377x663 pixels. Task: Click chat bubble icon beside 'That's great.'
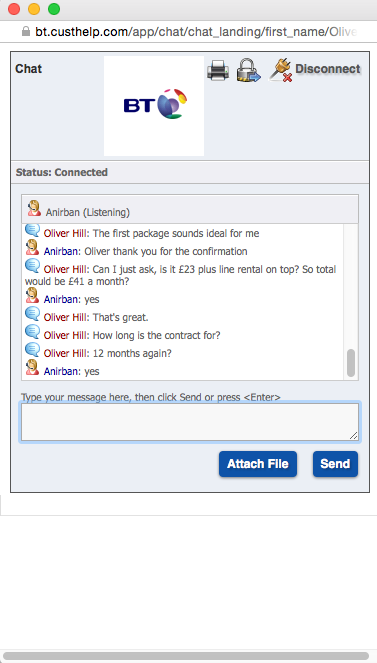33,314
